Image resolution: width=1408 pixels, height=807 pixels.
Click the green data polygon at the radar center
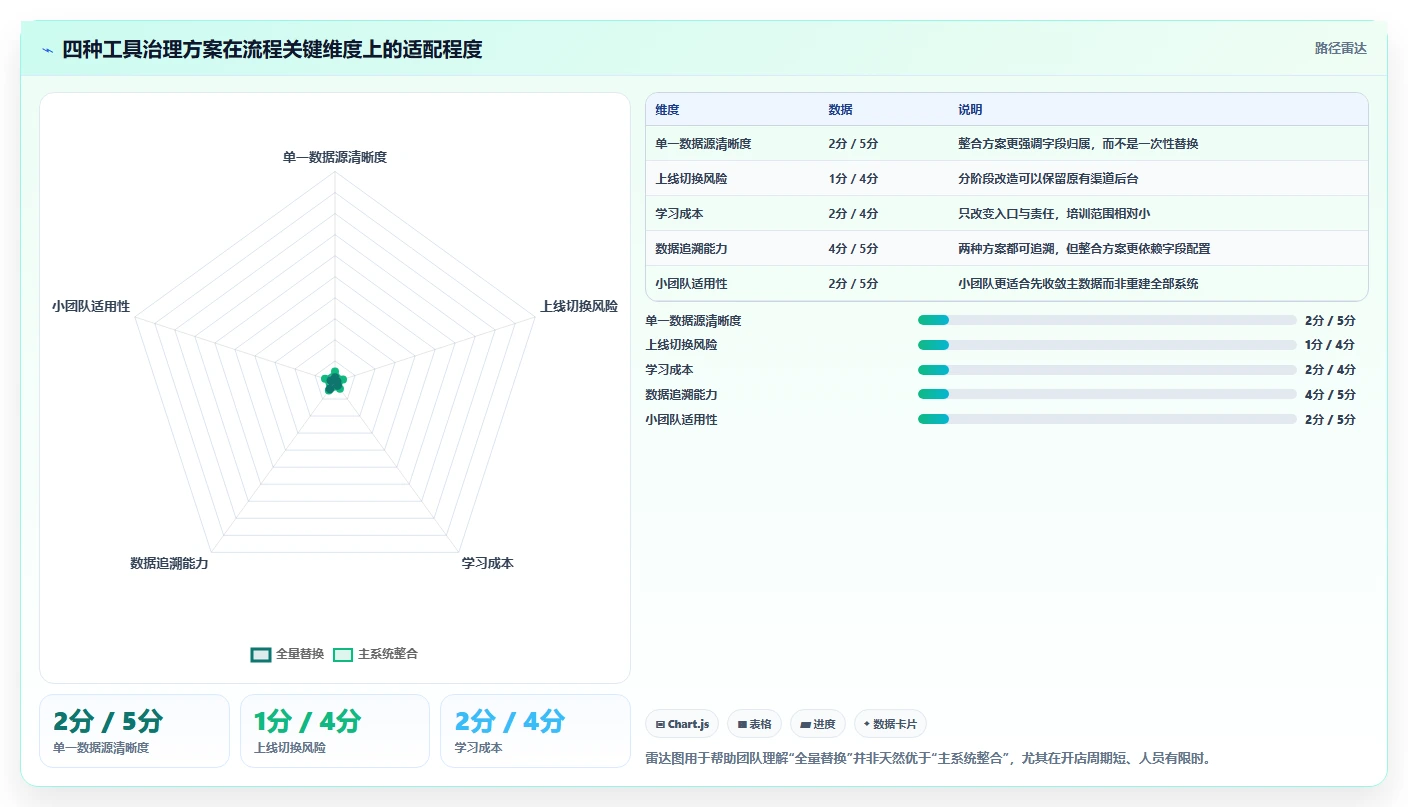(x=334, y=380)
